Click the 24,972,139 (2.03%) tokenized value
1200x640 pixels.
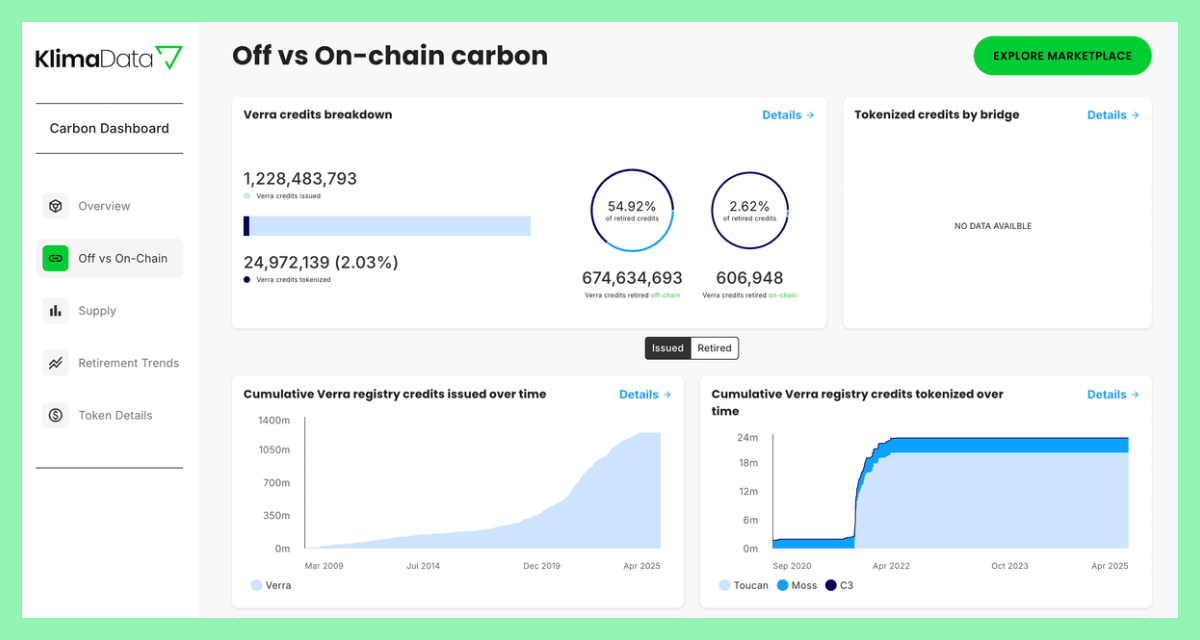(321, 262)
